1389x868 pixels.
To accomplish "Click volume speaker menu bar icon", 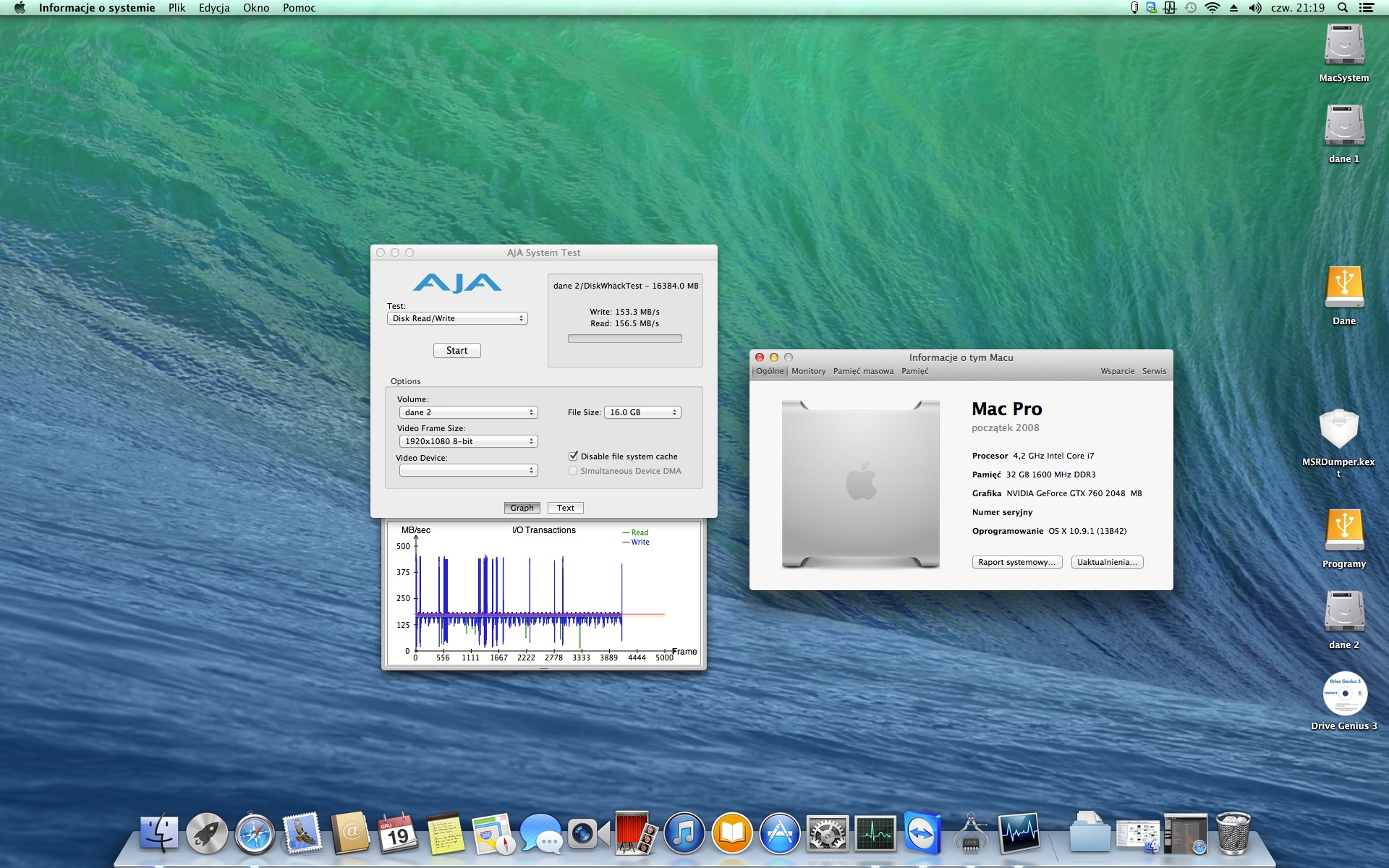I will [1255, 8].
